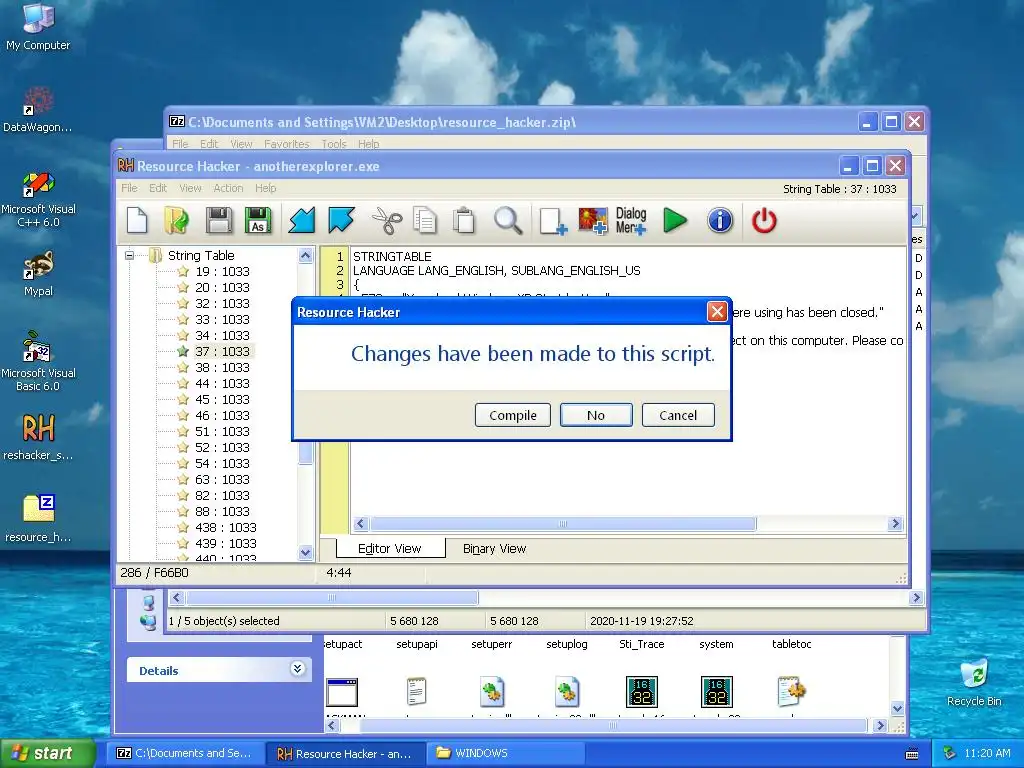1024x768 pixels.
Task: Select Microsoft Visual C++ 6.0 desktop icon
Action: point(38,199)
